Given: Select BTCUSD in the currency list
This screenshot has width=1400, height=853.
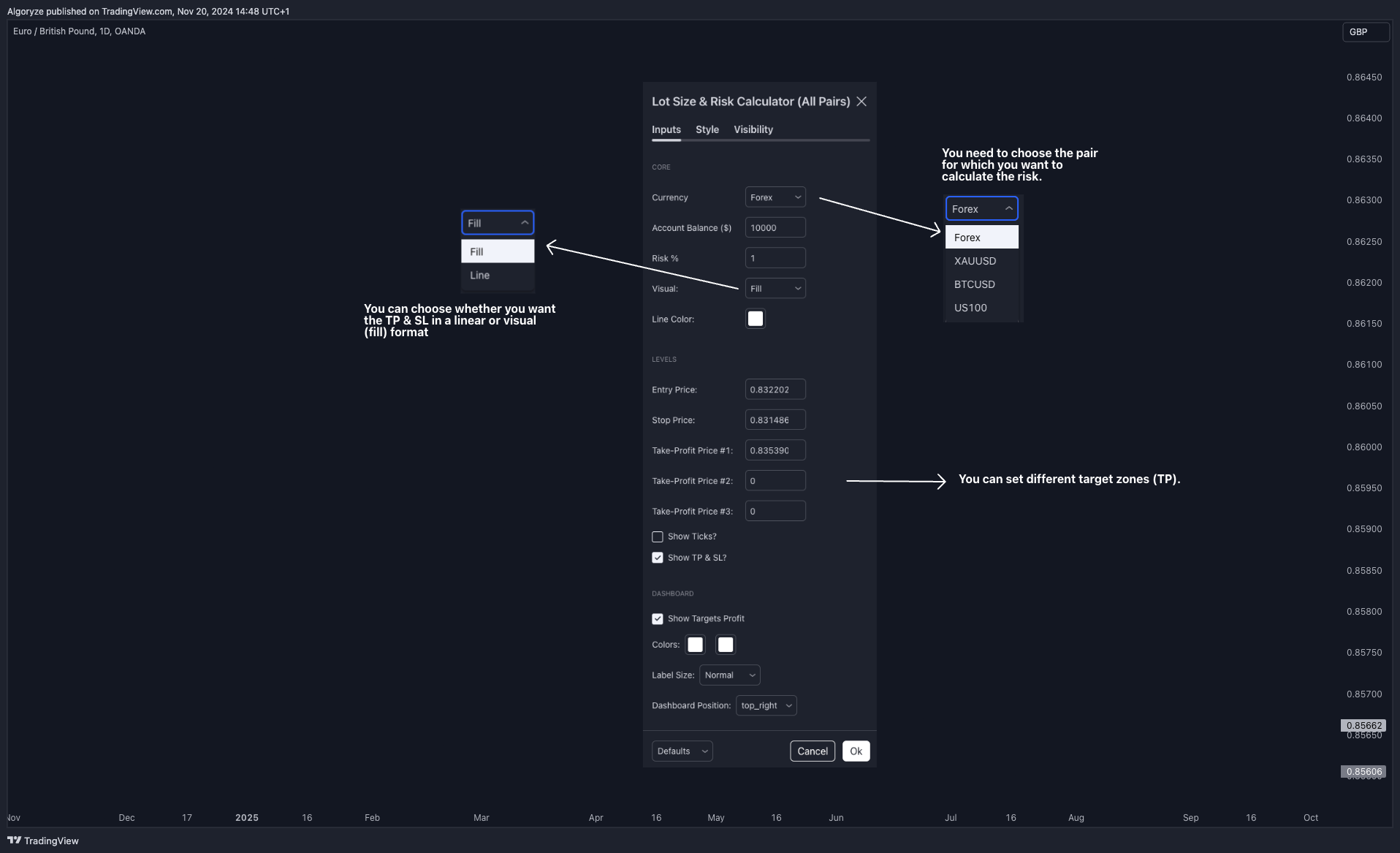Looking at the screenshot, I should 981,284.
